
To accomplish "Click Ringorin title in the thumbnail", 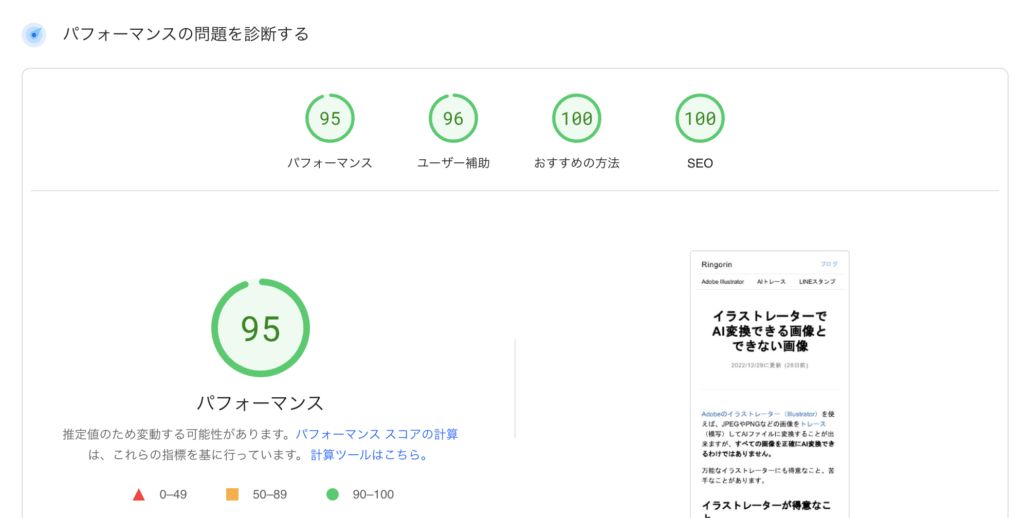I will [716, 265].
